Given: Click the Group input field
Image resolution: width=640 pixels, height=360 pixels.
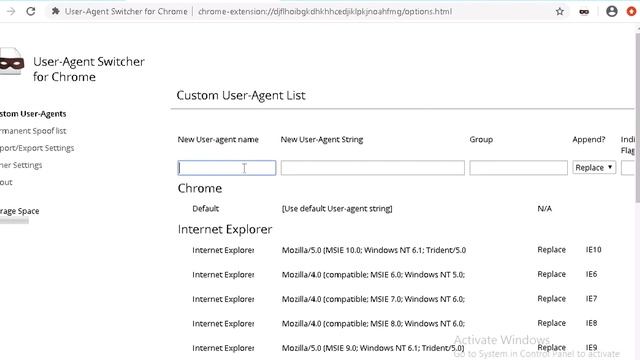Looking at the screenshot, I should coord(518,168).
